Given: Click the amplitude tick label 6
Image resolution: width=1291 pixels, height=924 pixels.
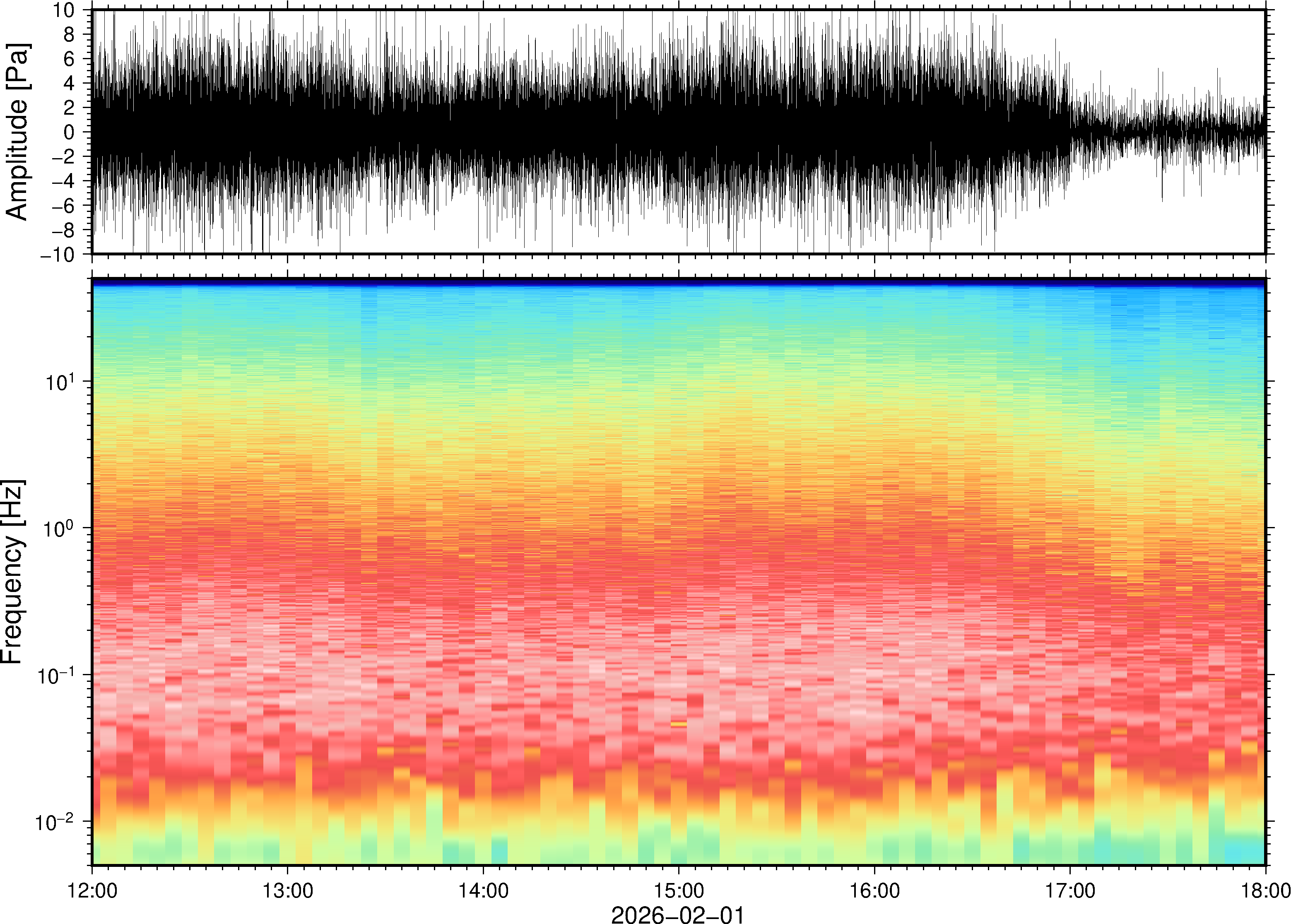Looking at the screenshot, I should [70, 59].
